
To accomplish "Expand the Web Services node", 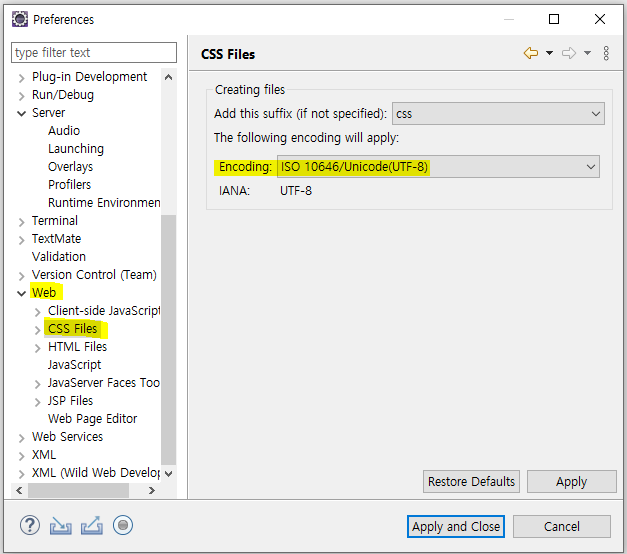I will click(x=22, y=438).
